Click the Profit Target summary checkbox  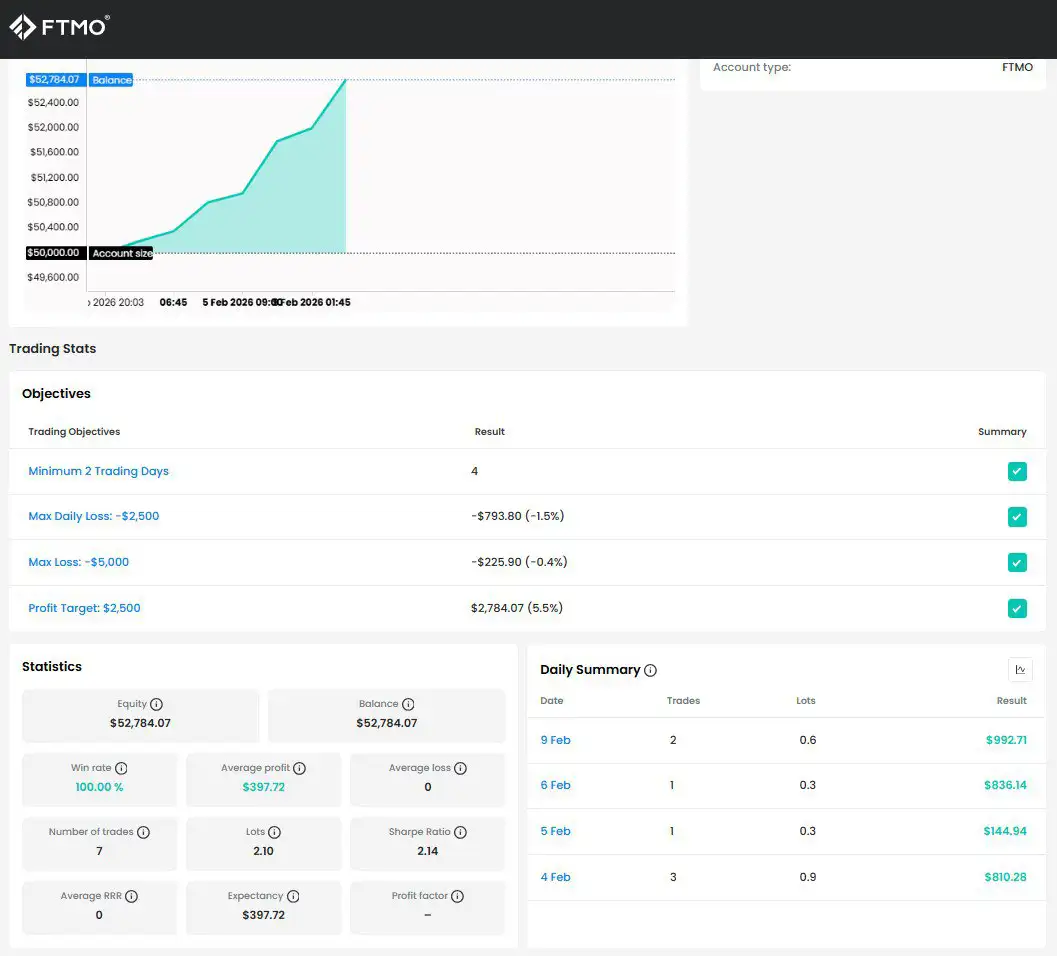pos(1017,608)
